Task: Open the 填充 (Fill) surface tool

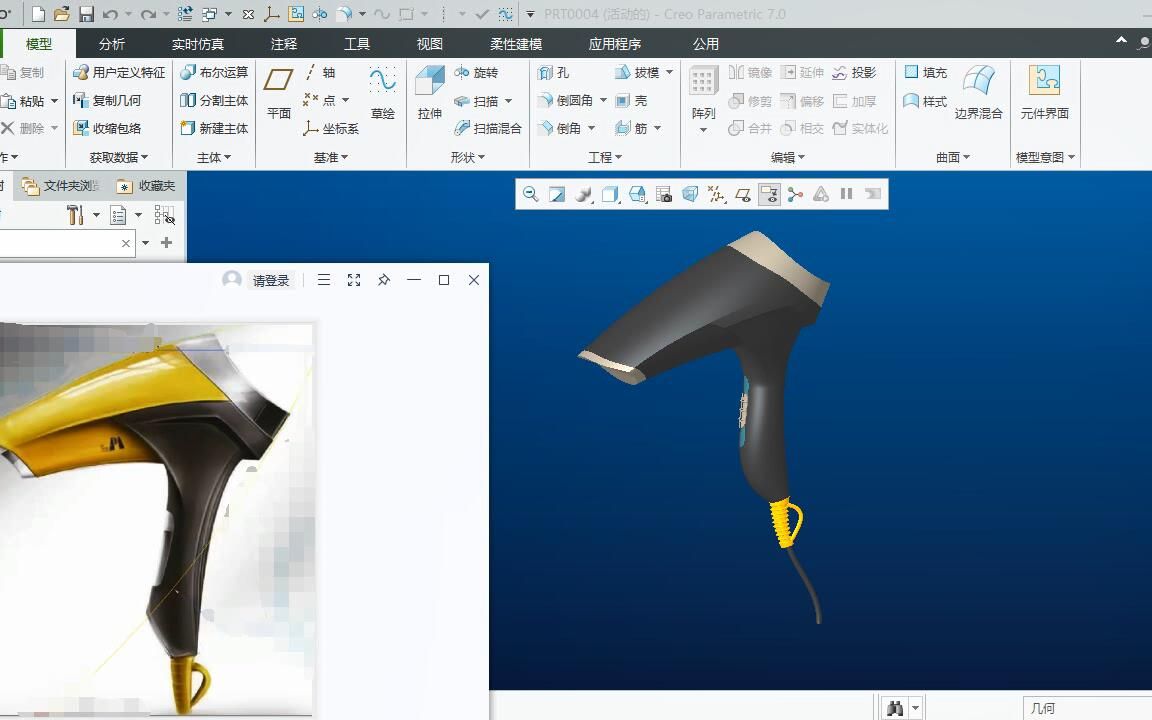Action: tap(926, 73)
